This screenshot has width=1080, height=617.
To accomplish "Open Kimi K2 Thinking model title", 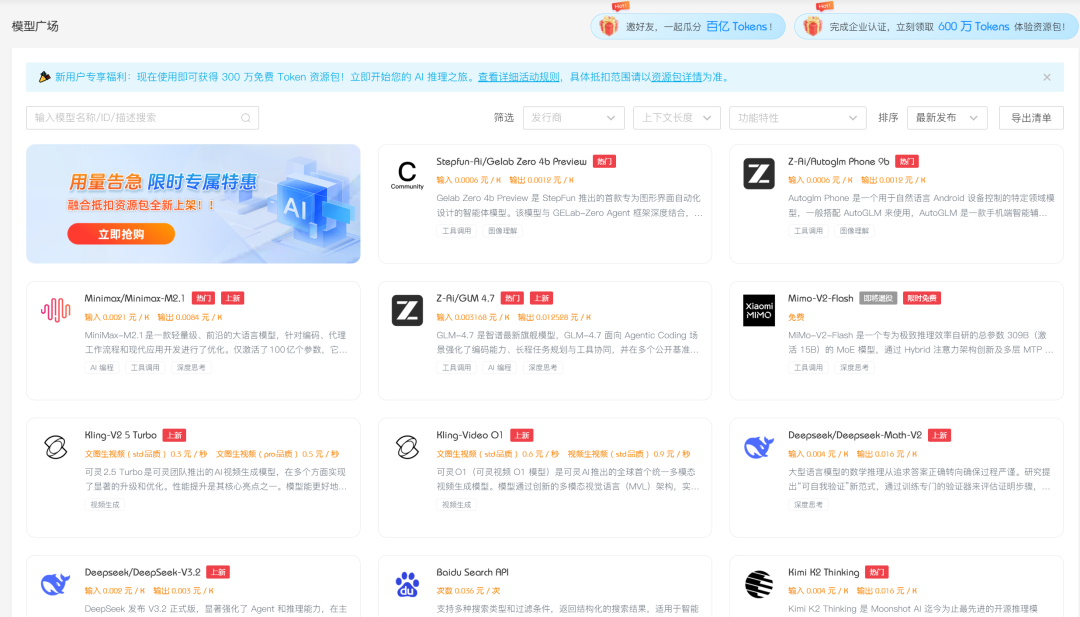I will [x=824, y=573].
